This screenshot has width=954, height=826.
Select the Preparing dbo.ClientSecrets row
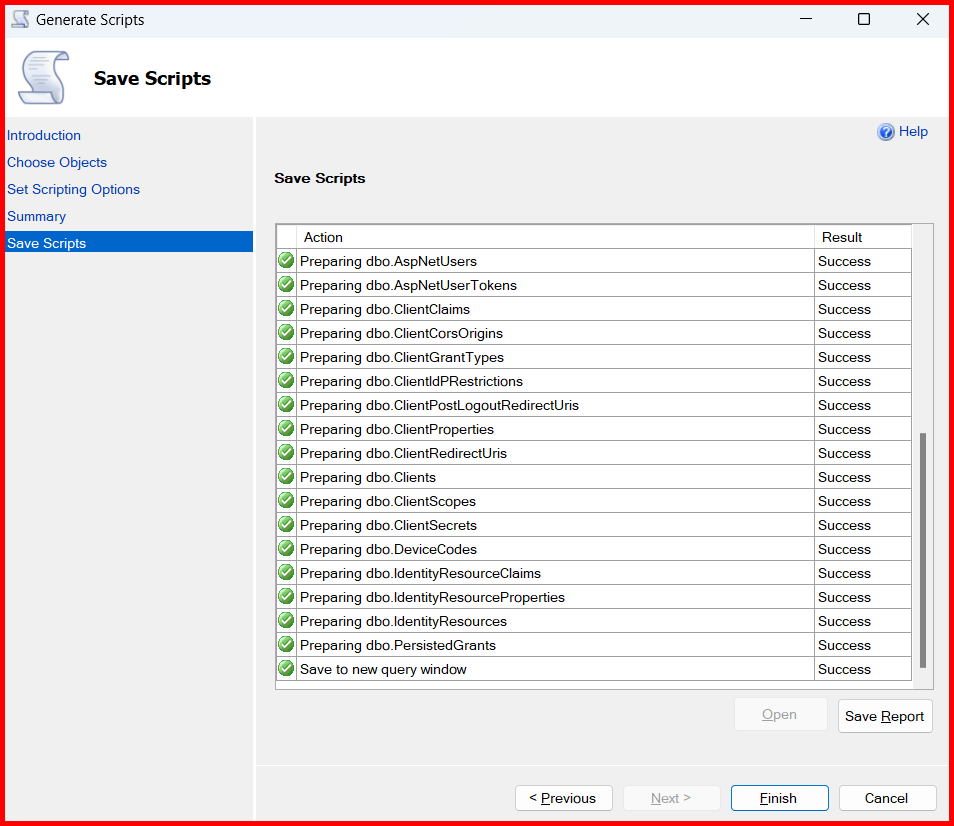click(555, 525)
